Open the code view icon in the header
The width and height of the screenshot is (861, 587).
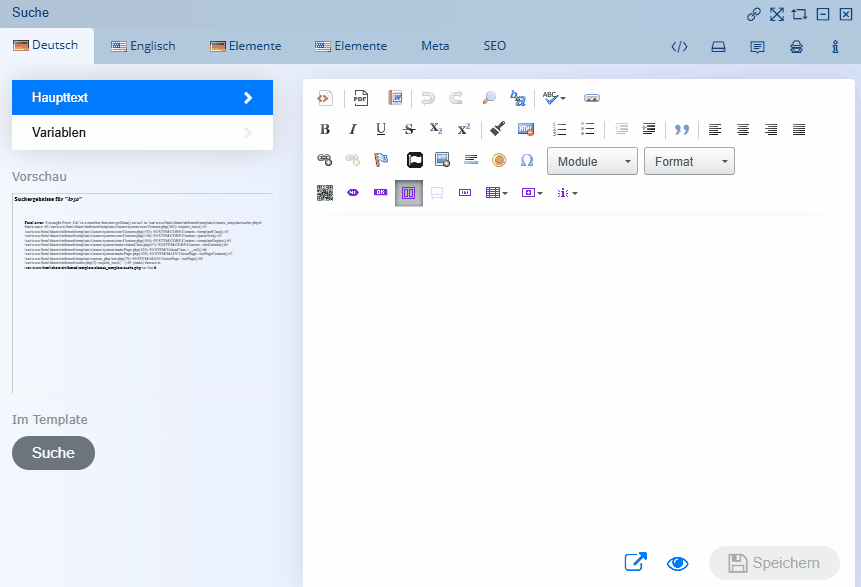[679, 46]
